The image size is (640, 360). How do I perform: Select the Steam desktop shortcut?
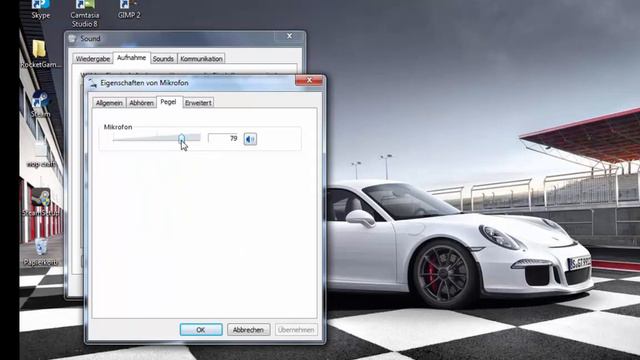[40, 104]
